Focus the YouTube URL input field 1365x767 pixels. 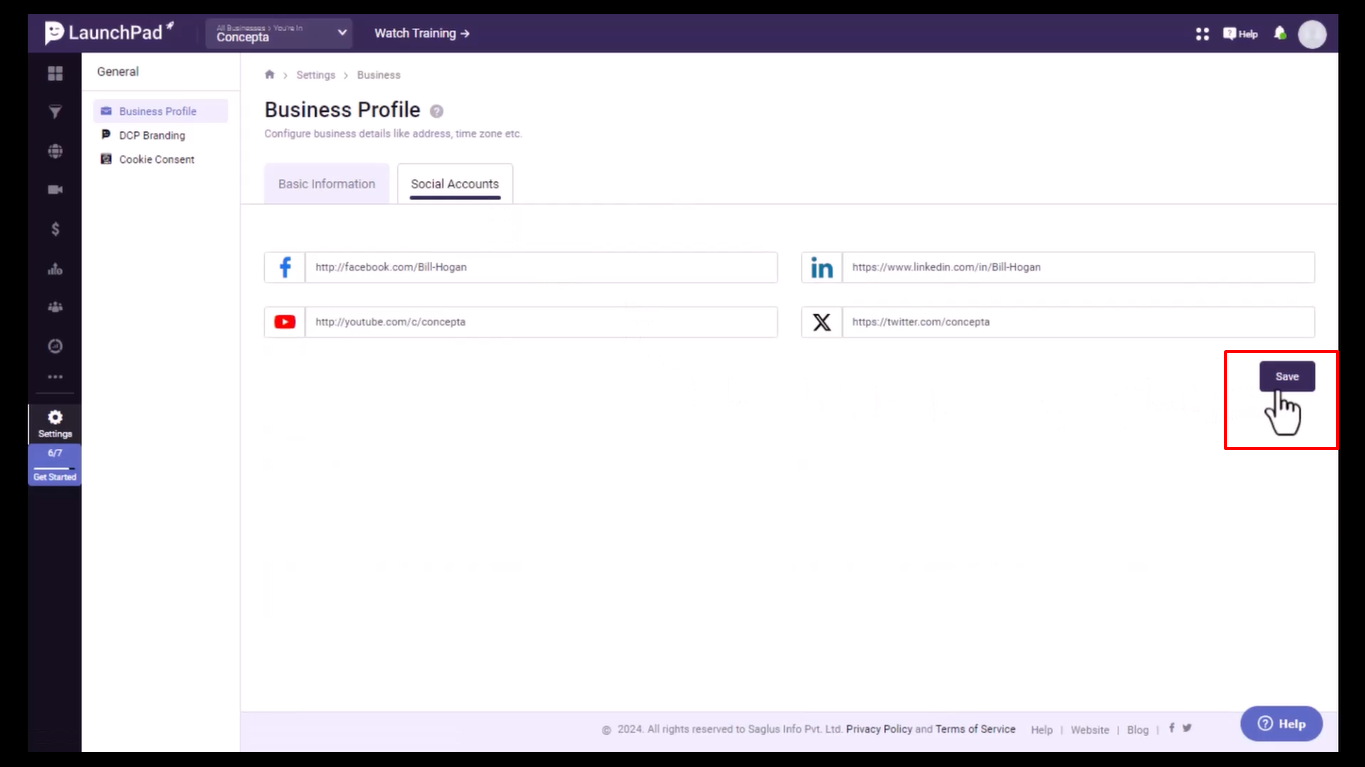pos(541,322)
